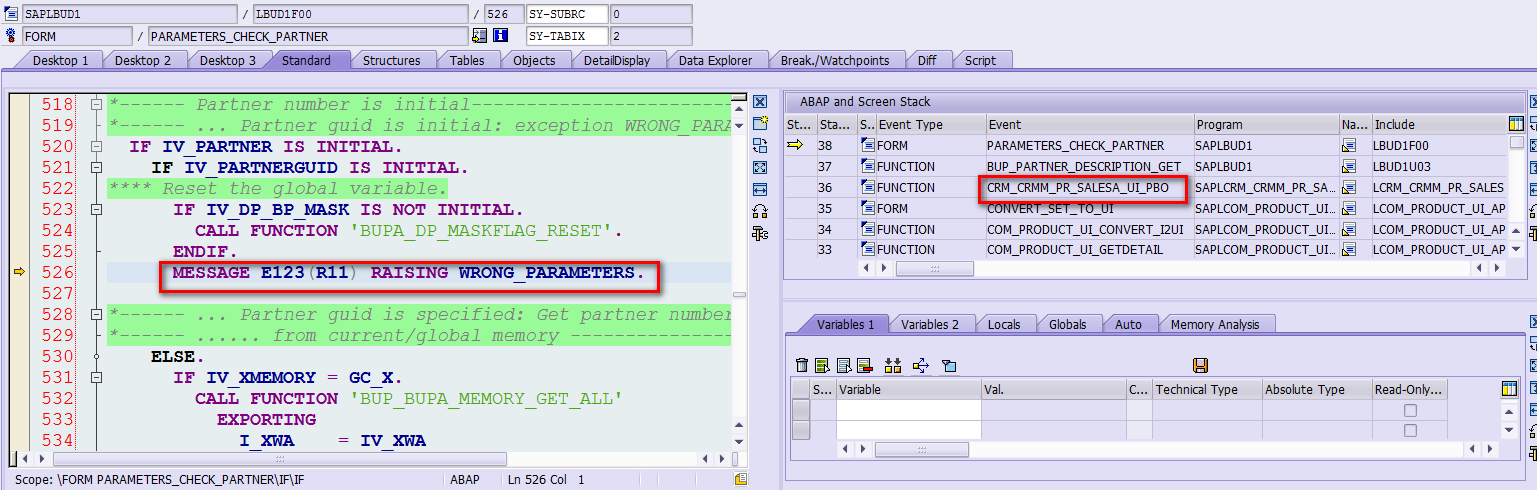This screenshot has width=1537, height=490.
Task: Click the new tool icon beside source editor
Action: (x=760, y=123)
